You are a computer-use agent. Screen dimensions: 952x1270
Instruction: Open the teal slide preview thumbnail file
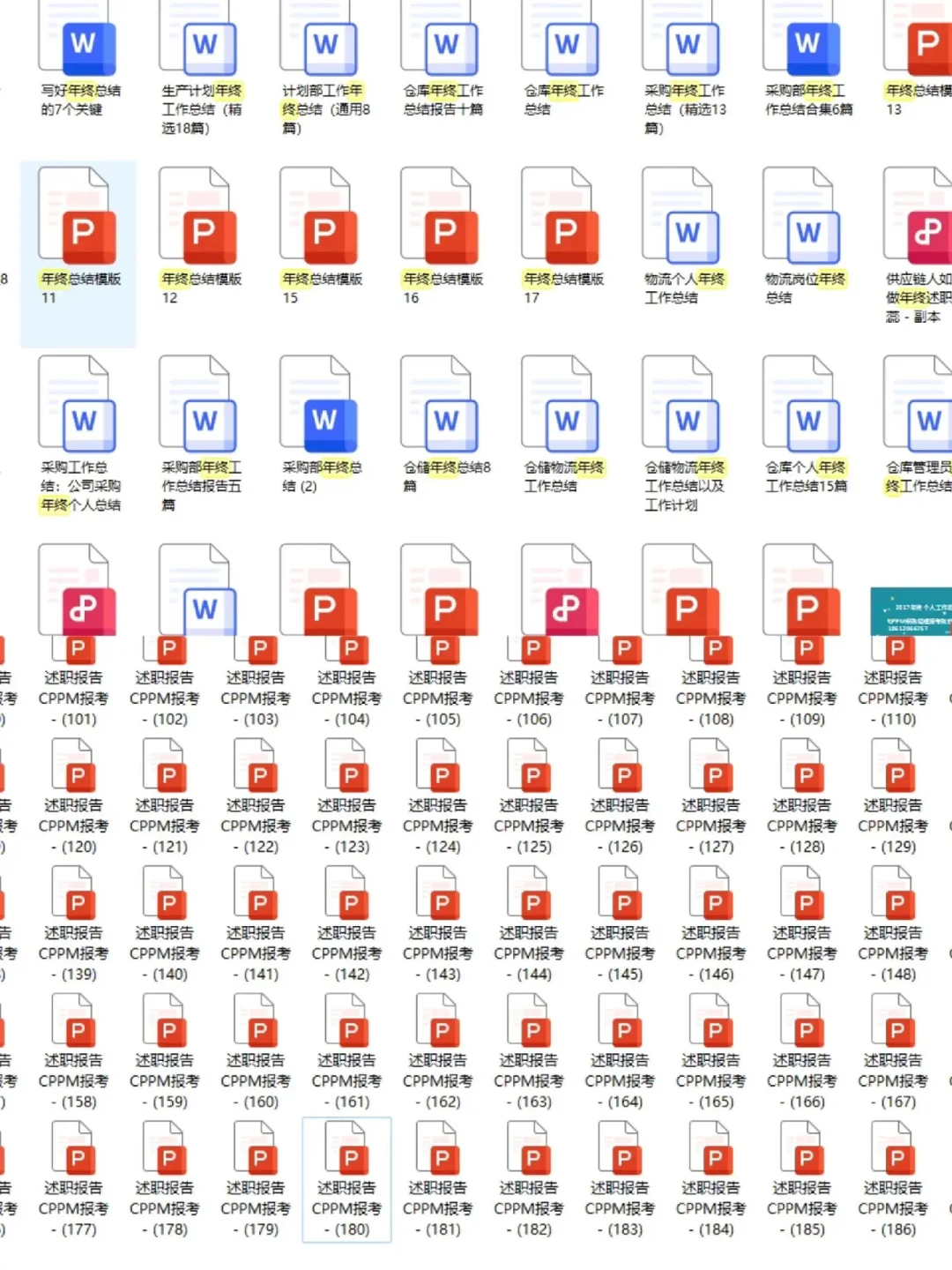[911, 611]
